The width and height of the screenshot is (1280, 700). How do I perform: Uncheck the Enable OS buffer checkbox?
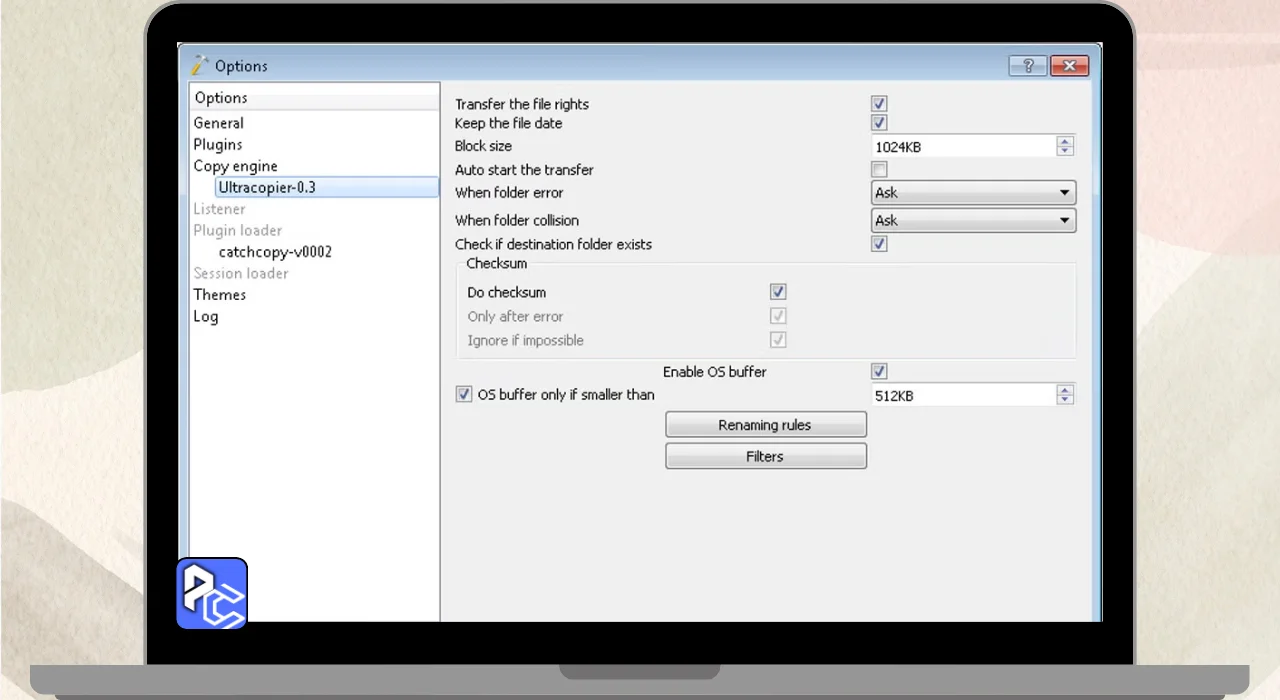pyautogui.click(x=879, y=372)
